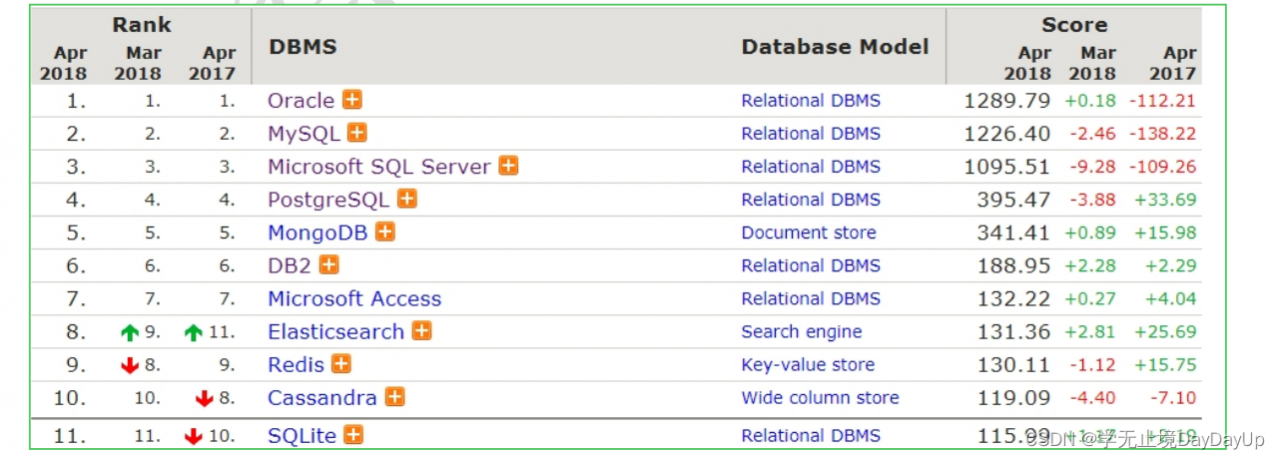1280x459 pixels.
Task: Click the plus icon next to MongoDB
Action: pos(385,232)
